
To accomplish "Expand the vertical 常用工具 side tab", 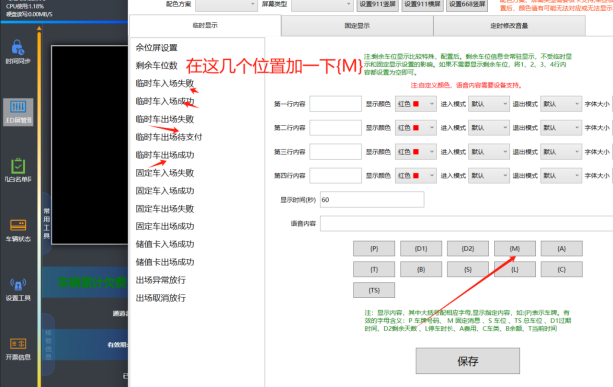I will pyautogui.click(x=47, y=223).
